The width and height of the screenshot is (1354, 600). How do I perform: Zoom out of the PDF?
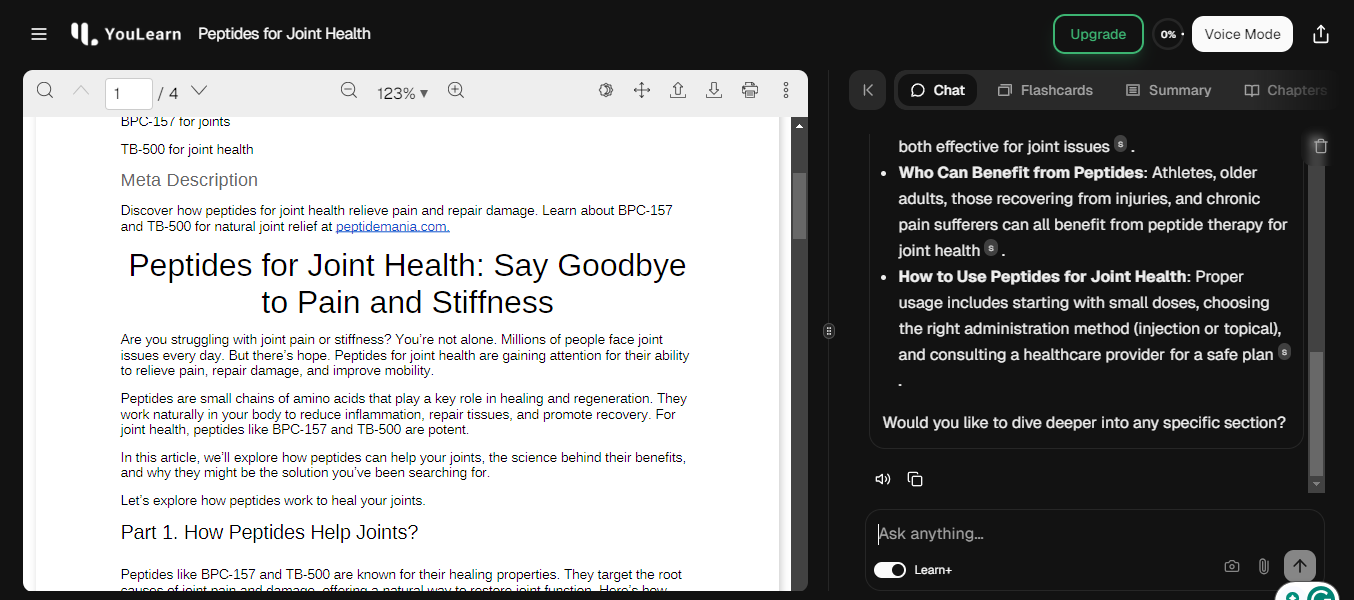click(349, 91)
